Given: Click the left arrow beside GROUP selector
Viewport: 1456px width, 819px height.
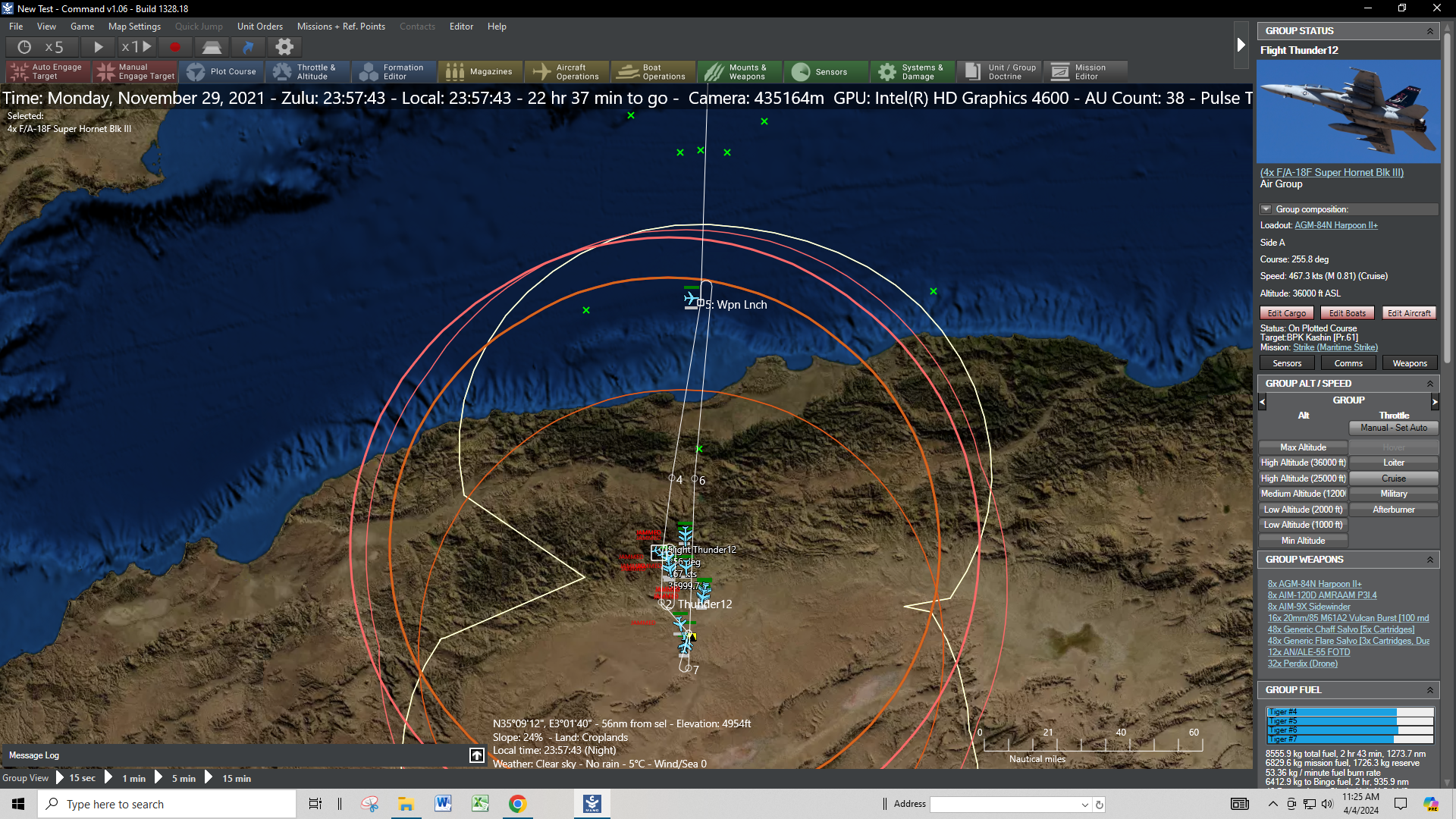Looking at the screenshot, I should (1263, 401).
